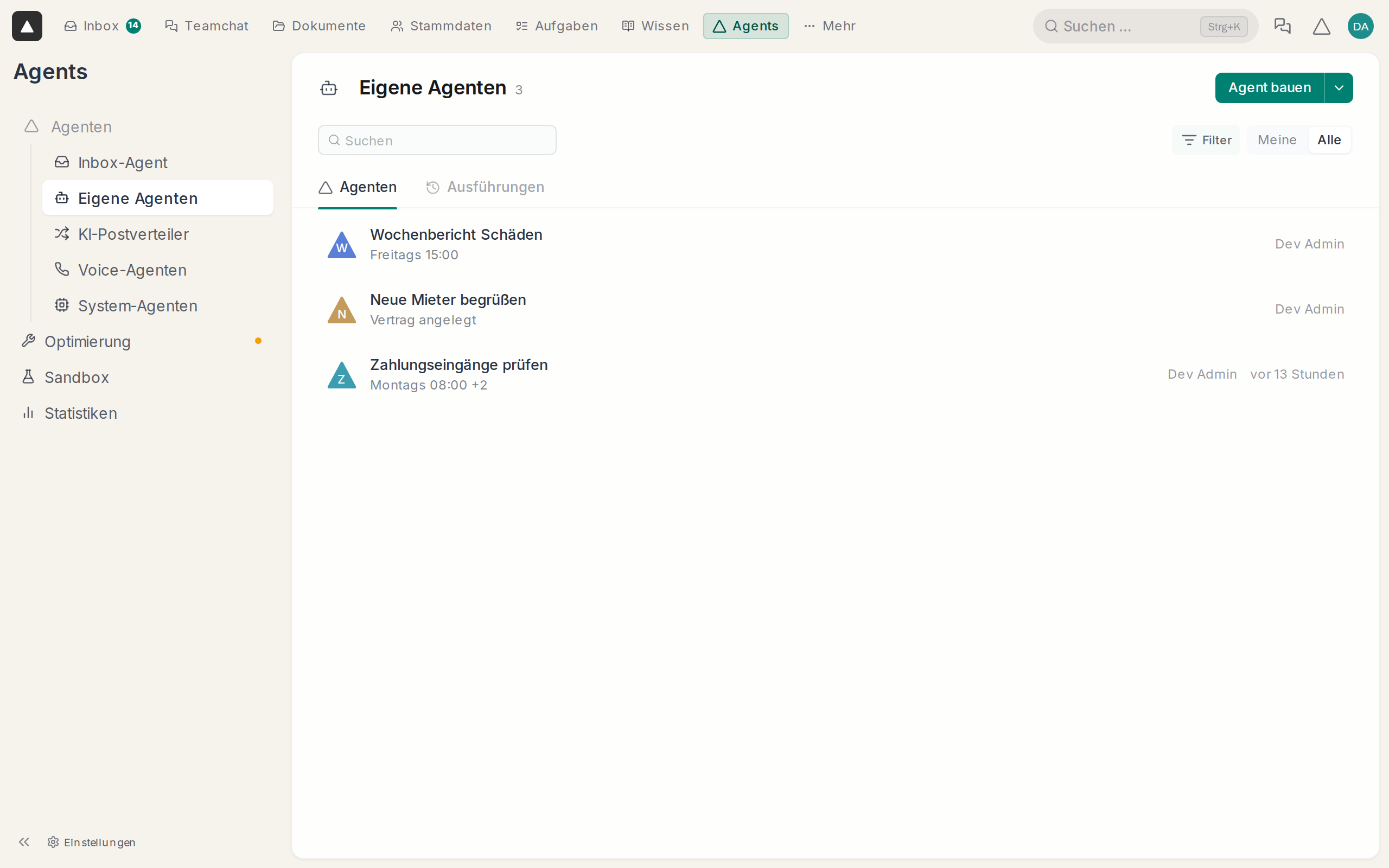
Task: Open Optimierung in the sidebar
Action: point(142,342)
